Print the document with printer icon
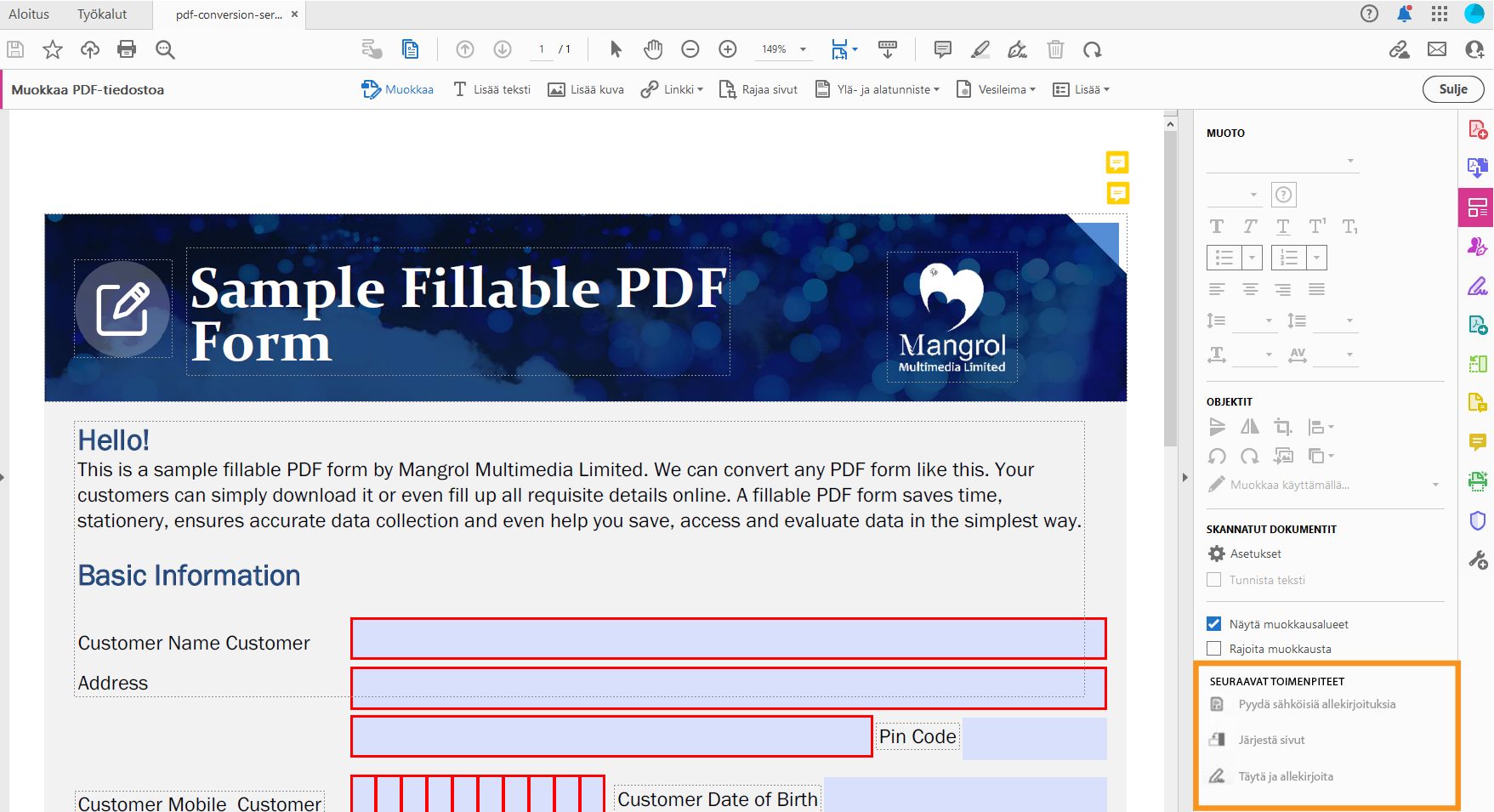The width and height of the screenshot is (1494, 812). (127, 49)
